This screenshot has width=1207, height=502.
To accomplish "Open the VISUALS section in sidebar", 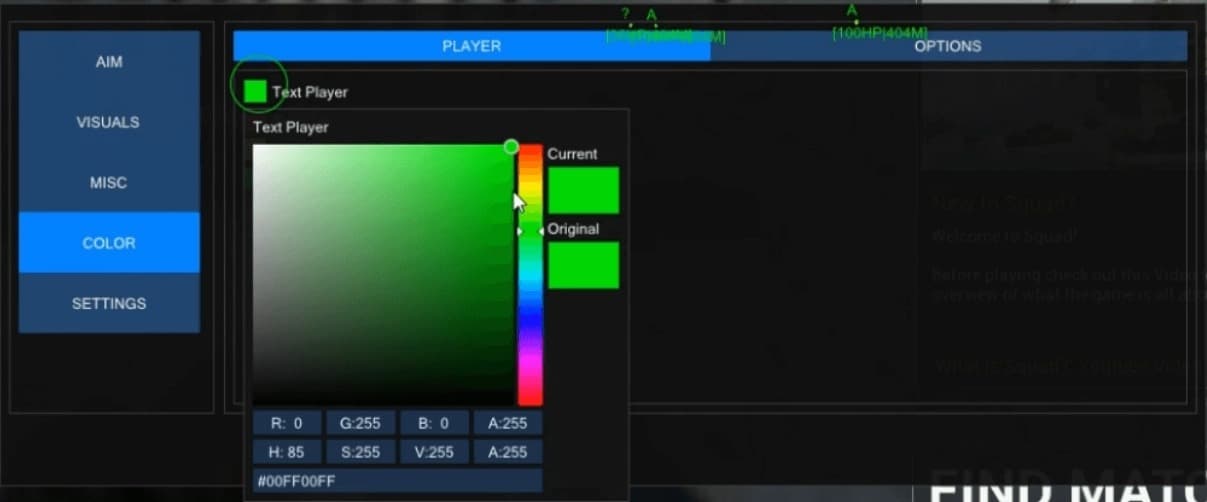I will tap(109, 122).
